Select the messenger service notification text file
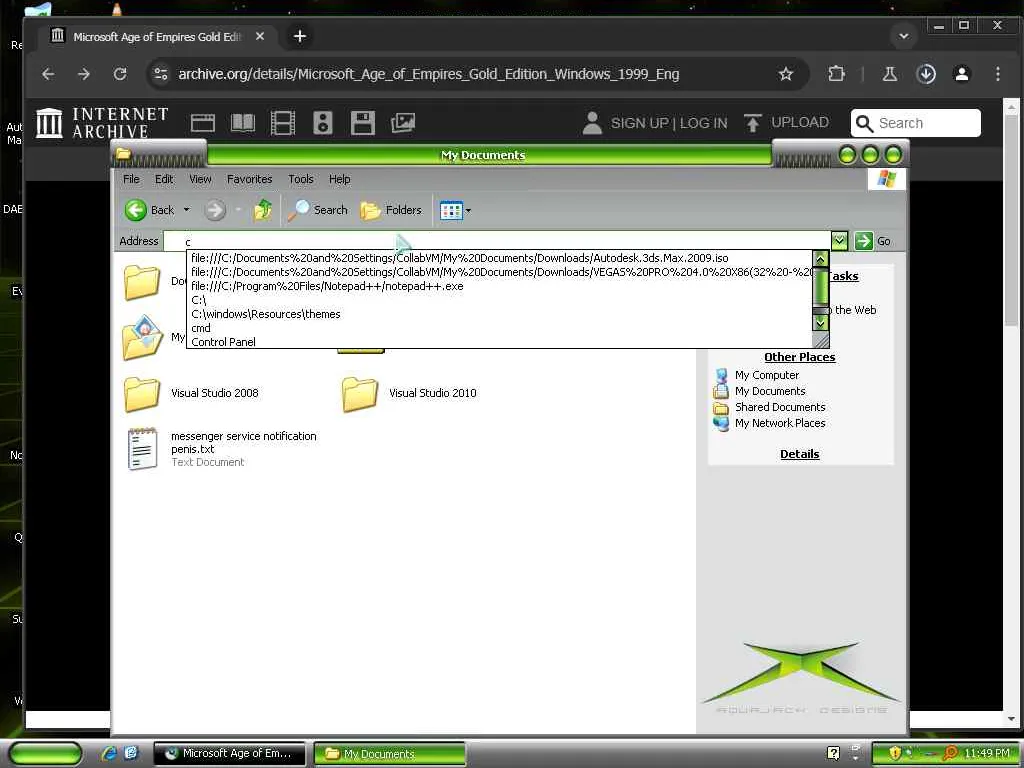The image size is (1024, 768). pos(222,449)
